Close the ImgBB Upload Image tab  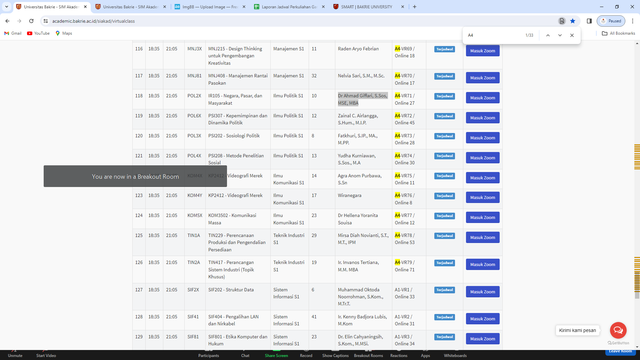click(x=244, y=7)
